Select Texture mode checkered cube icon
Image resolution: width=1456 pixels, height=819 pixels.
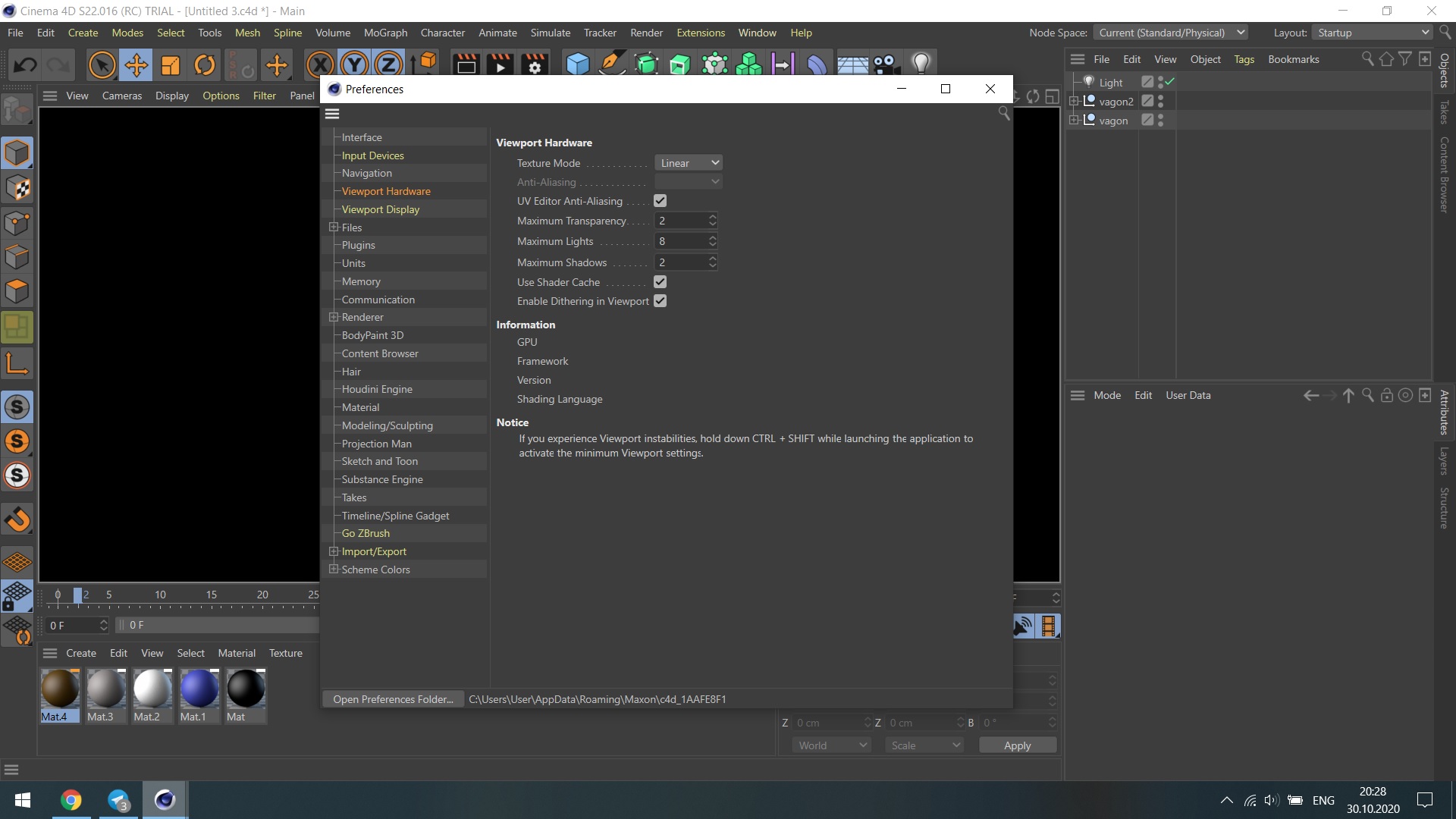coord(17,188)
